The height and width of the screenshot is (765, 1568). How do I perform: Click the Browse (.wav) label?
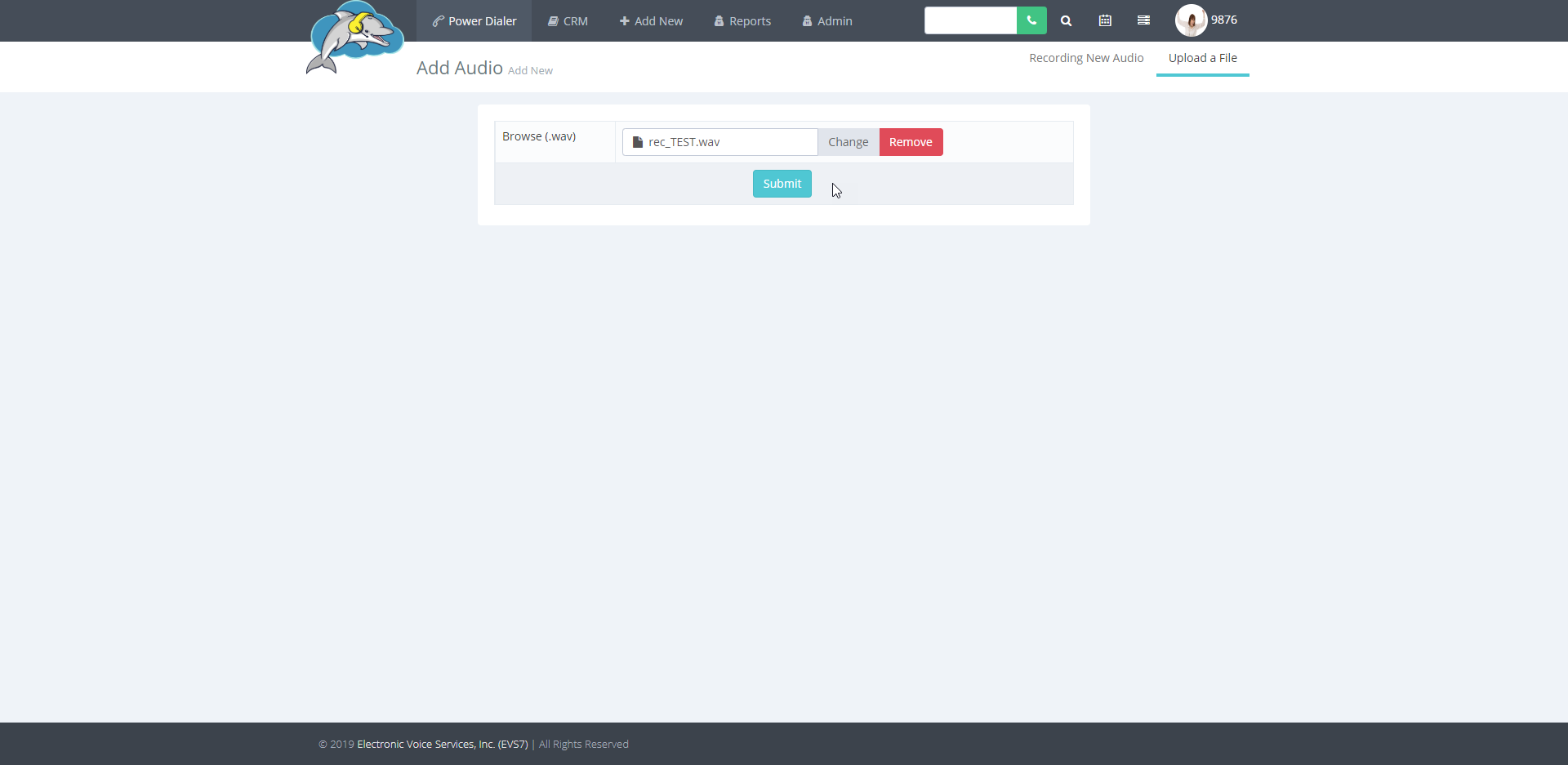(x=539, y=136)
